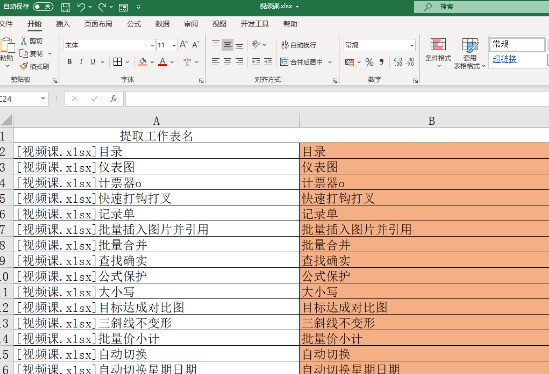Image resolution: width=549 pixels, height=374 pixels.
Task: Open the font name dropdown
Action: [x=152, y=45]
